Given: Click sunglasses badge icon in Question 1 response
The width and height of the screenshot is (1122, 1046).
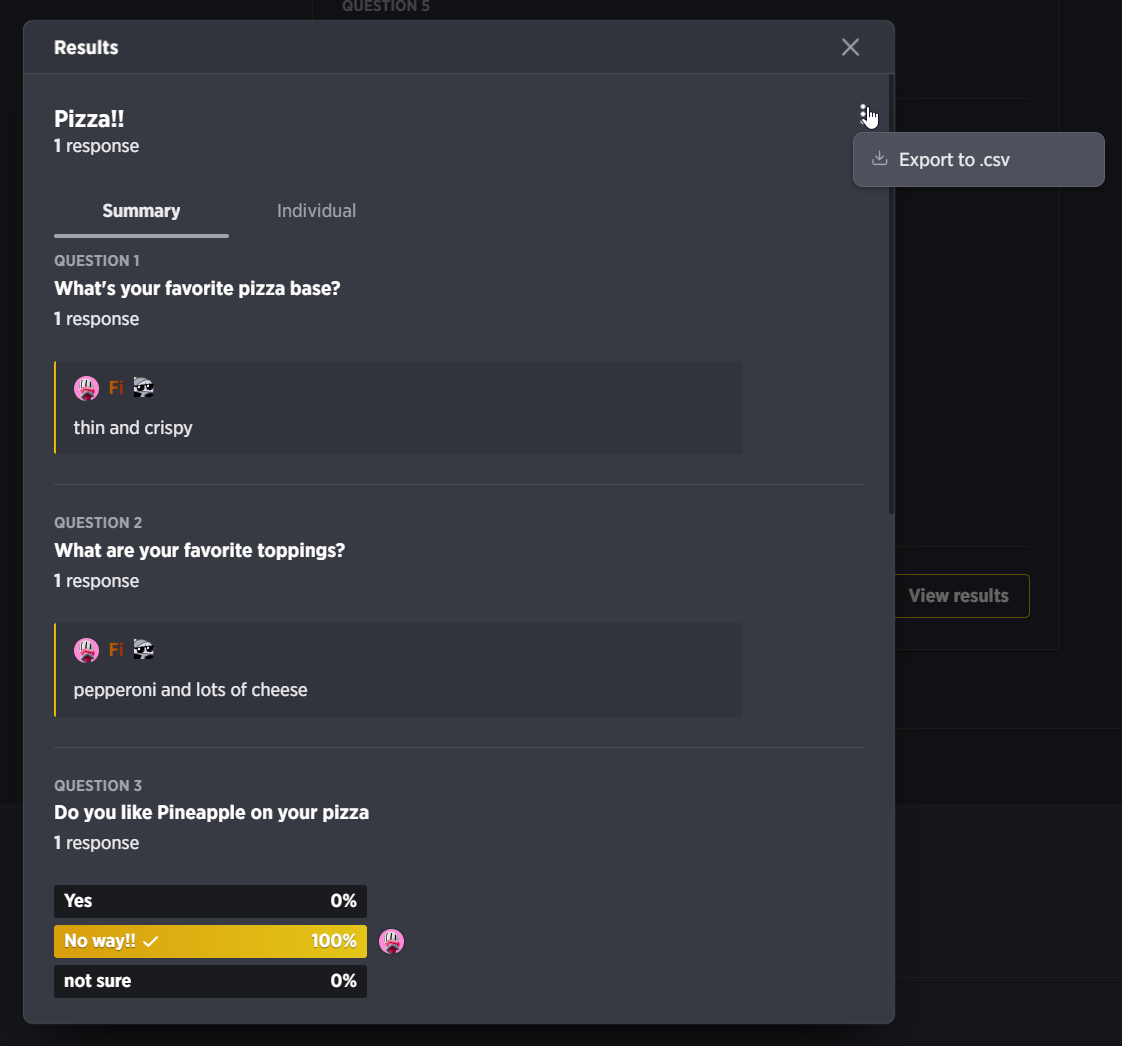Looking at the screenshot, I should tap(144, 388).
